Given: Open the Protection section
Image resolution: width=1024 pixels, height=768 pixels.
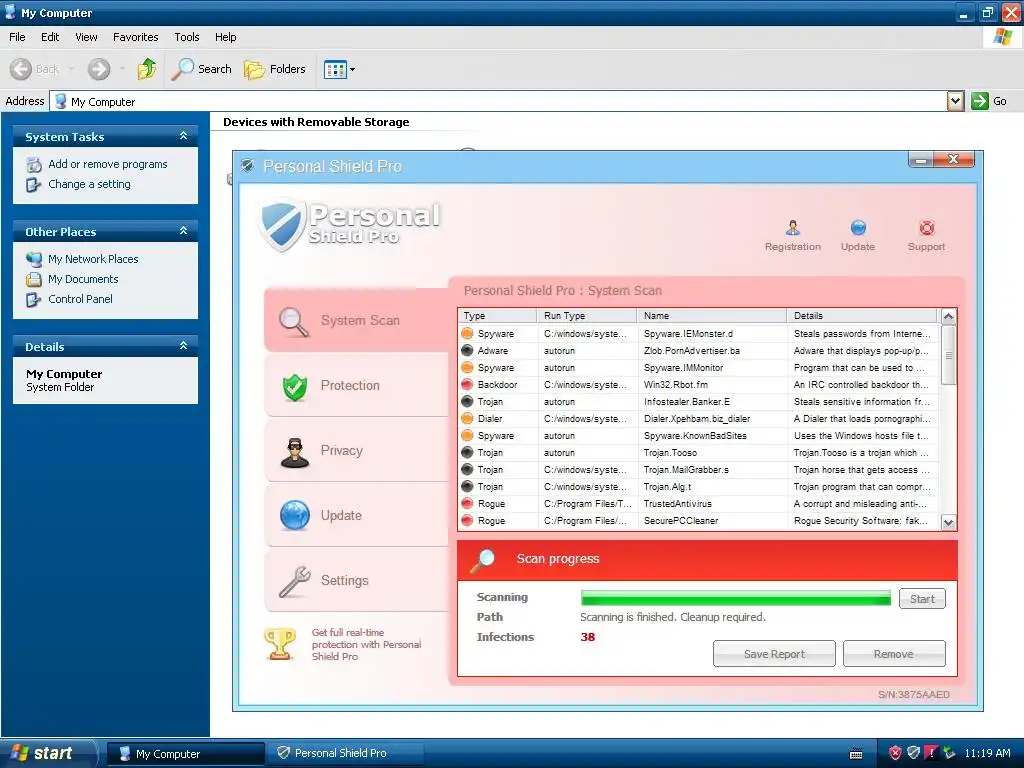Looking at the screenshot, I should tap(356, 385).
